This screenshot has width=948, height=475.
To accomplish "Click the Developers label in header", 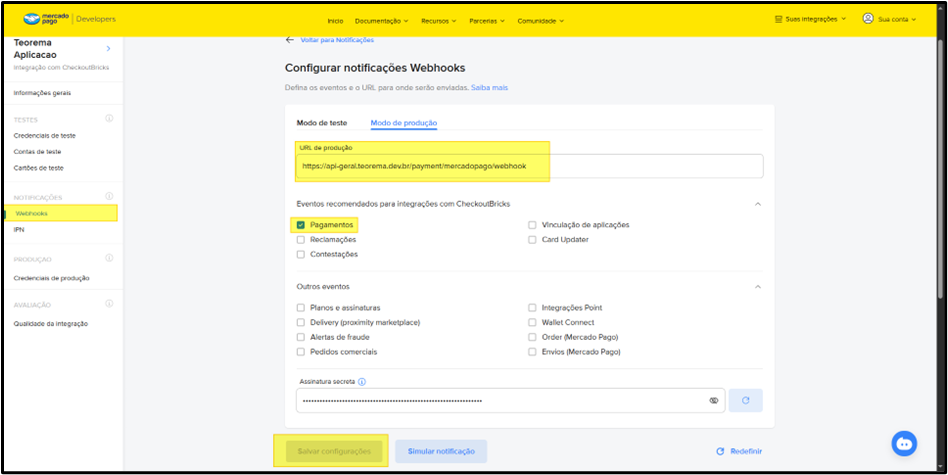I will [97, 19].
